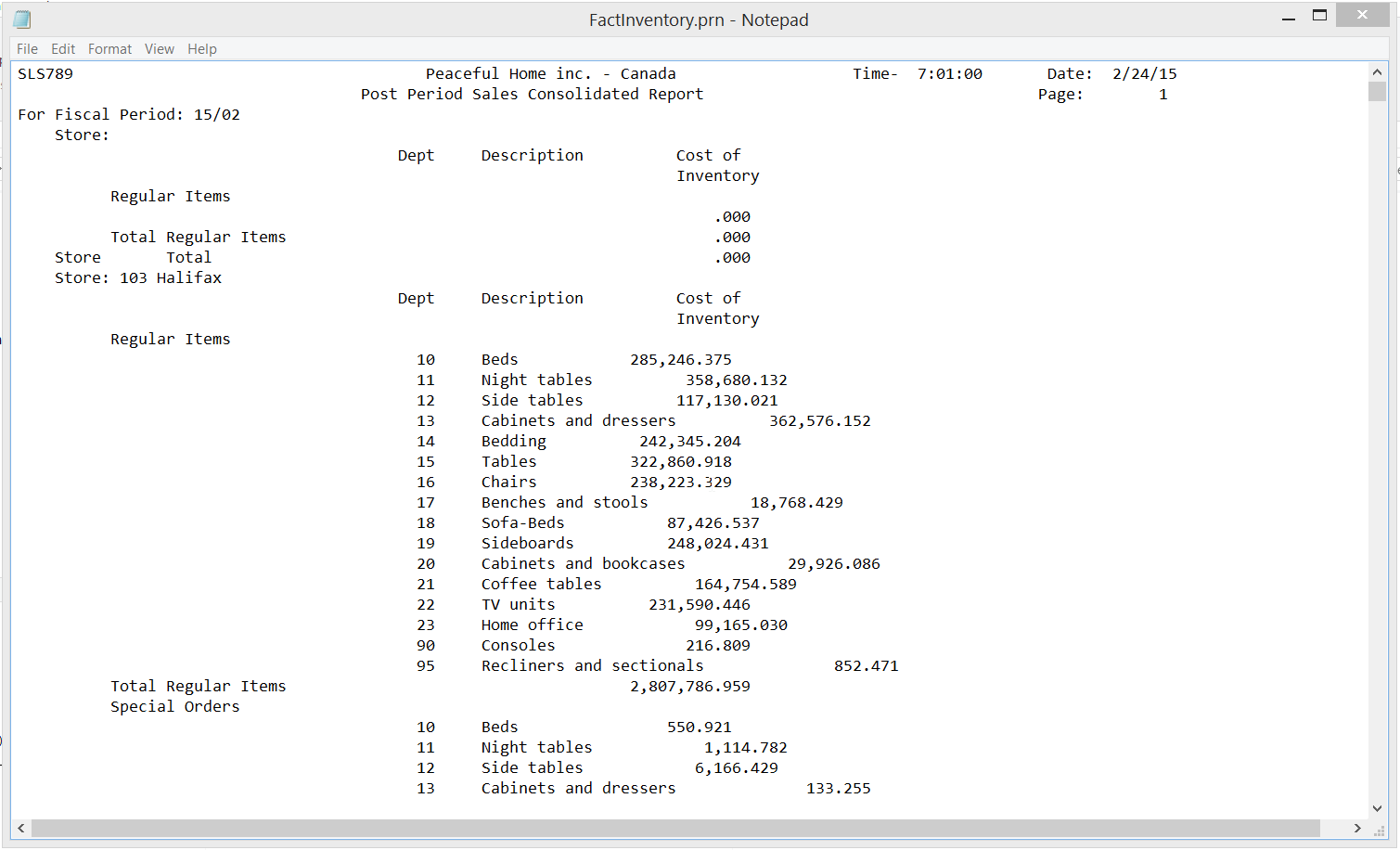The width and height of the screenshot is (1400, 850).
Task: Click the Notepad icon in title bar
Action: click(x=22, y=19)
